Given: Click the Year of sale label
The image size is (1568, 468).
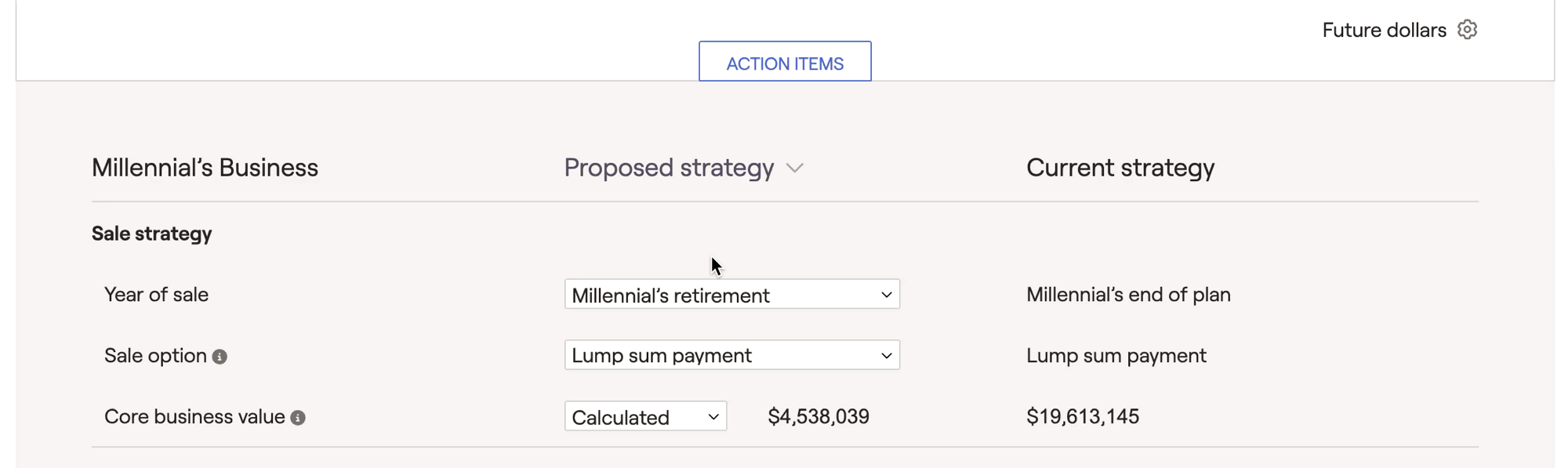Looking at the screenshot, I should pyautogui.click(x=156, y=295).
